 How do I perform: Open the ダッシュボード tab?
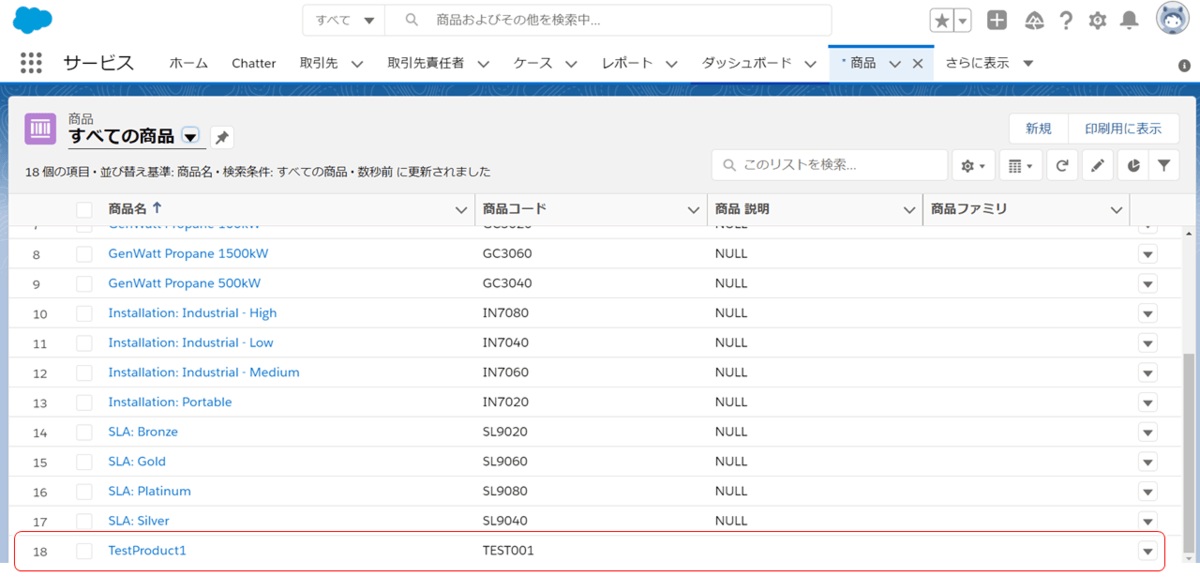click(746, 63)
